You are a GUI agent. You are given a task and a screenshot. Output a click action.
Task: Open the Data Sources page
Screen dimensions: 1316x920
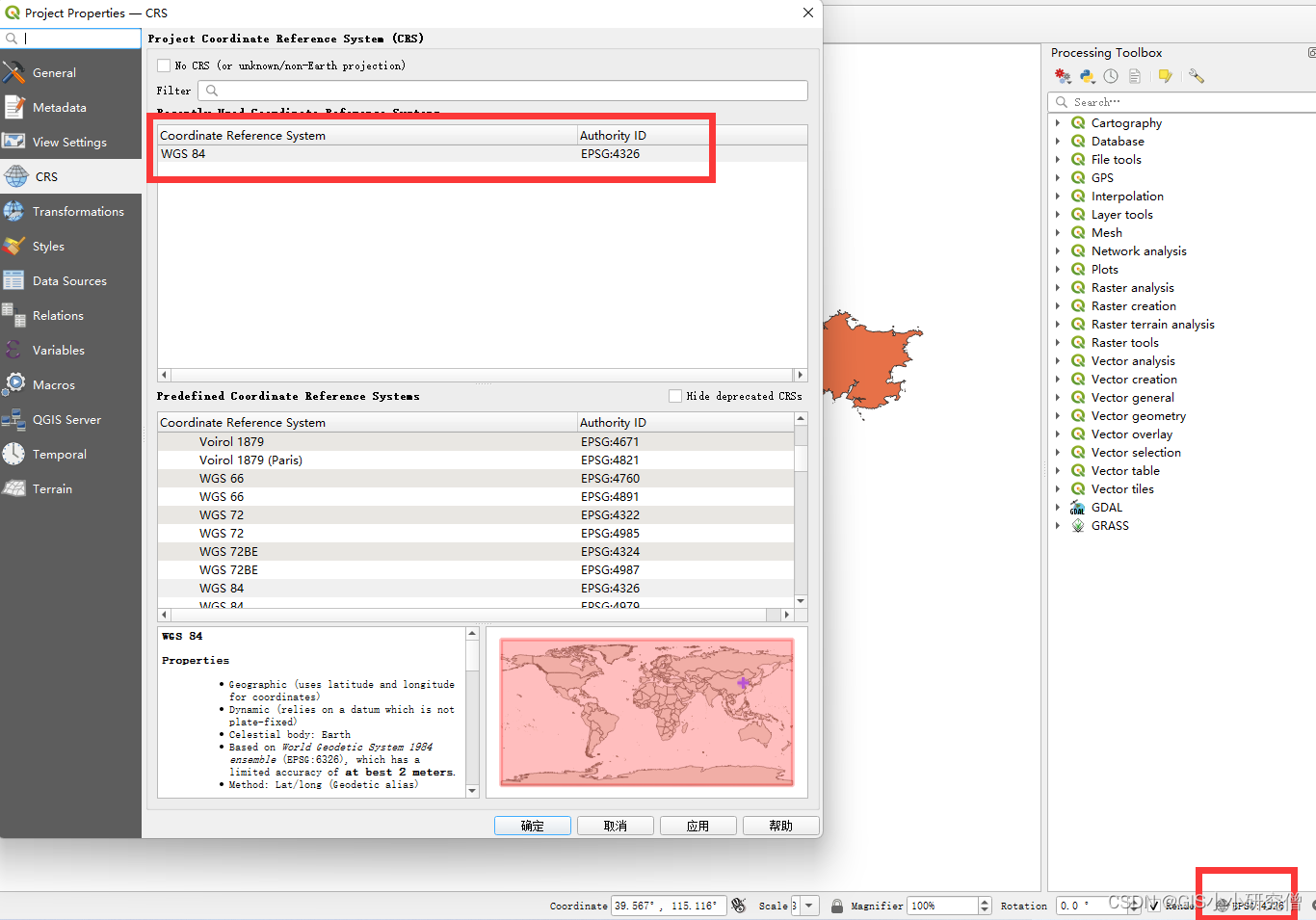tap(70, 280)
